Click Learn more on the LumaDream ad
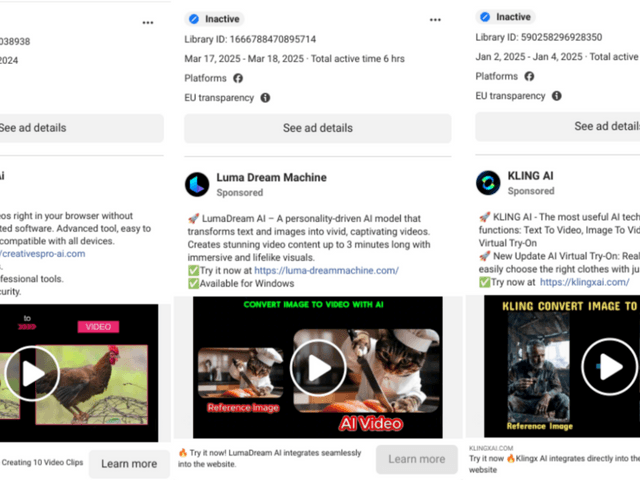 click(x=417, y=459)
